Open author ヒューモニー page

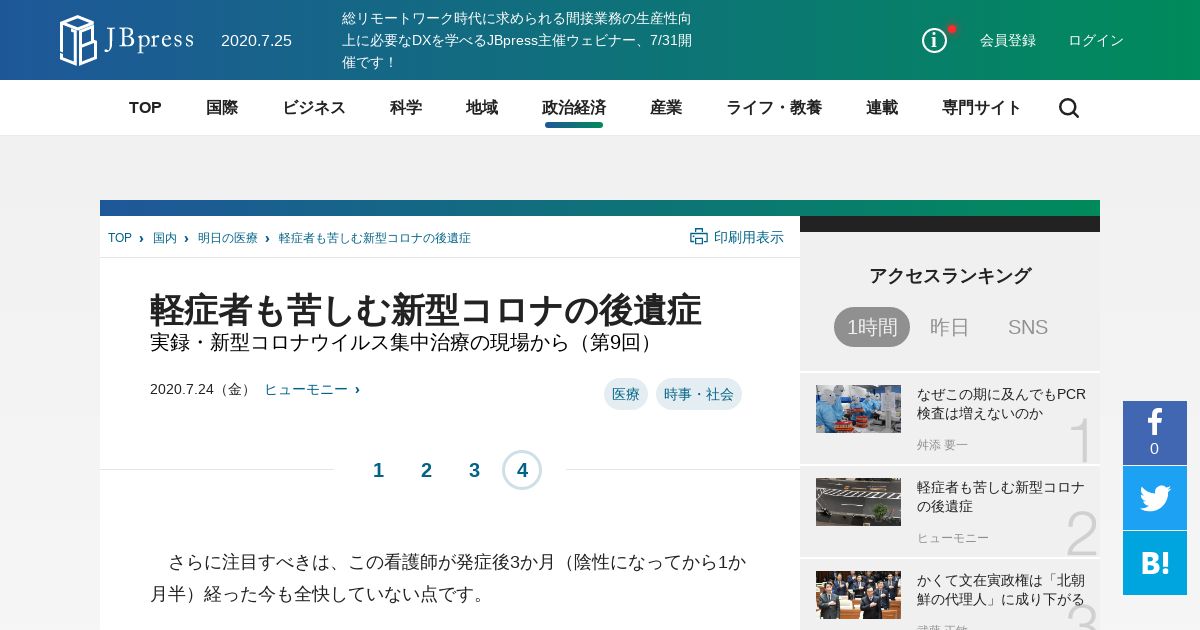(x=306, y=389)
